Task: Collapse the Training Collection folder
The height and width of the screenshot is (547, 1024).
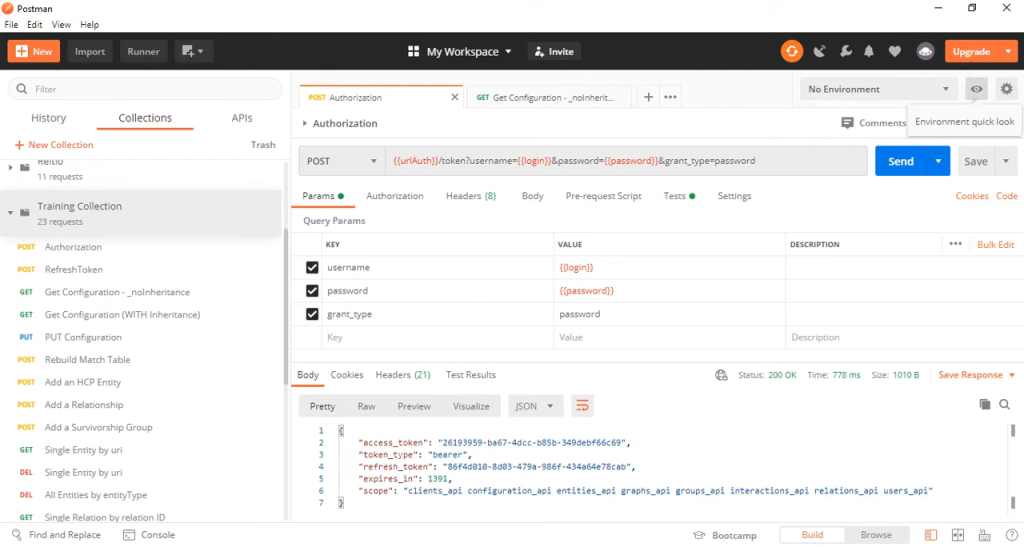Action: pos(10,213)
